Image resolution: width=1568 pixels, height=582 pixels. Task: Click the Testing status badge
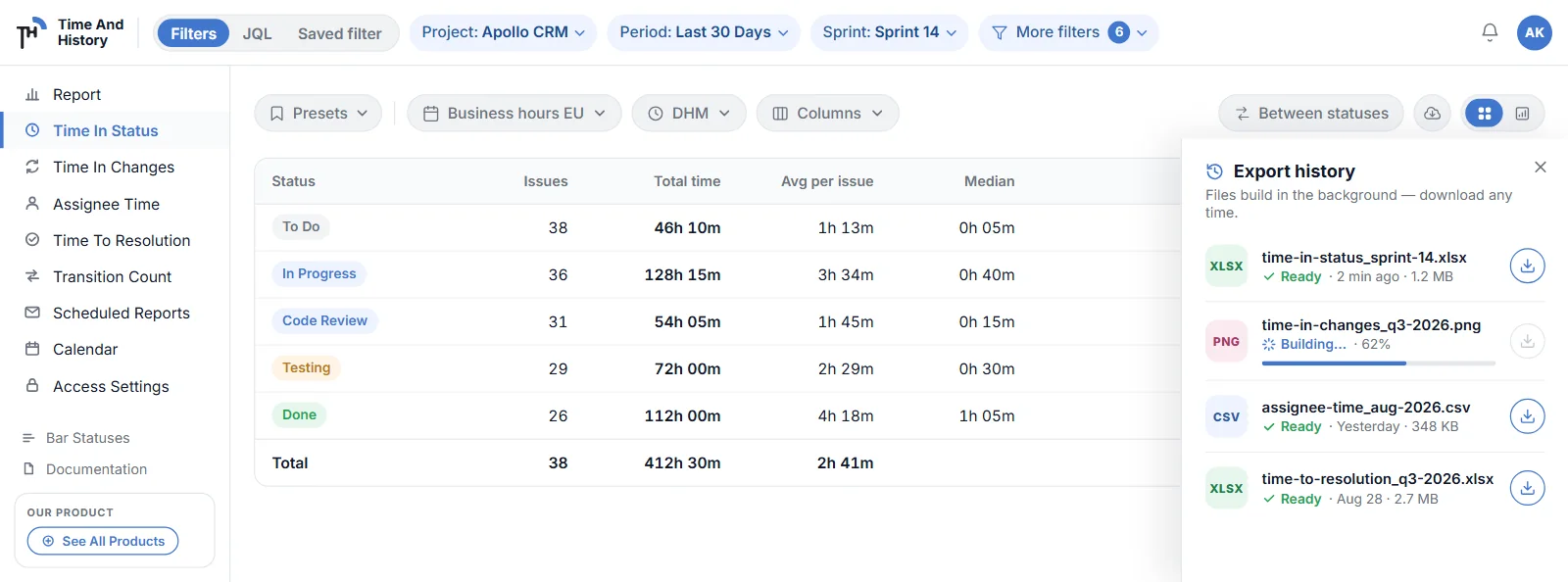(306, 367)
